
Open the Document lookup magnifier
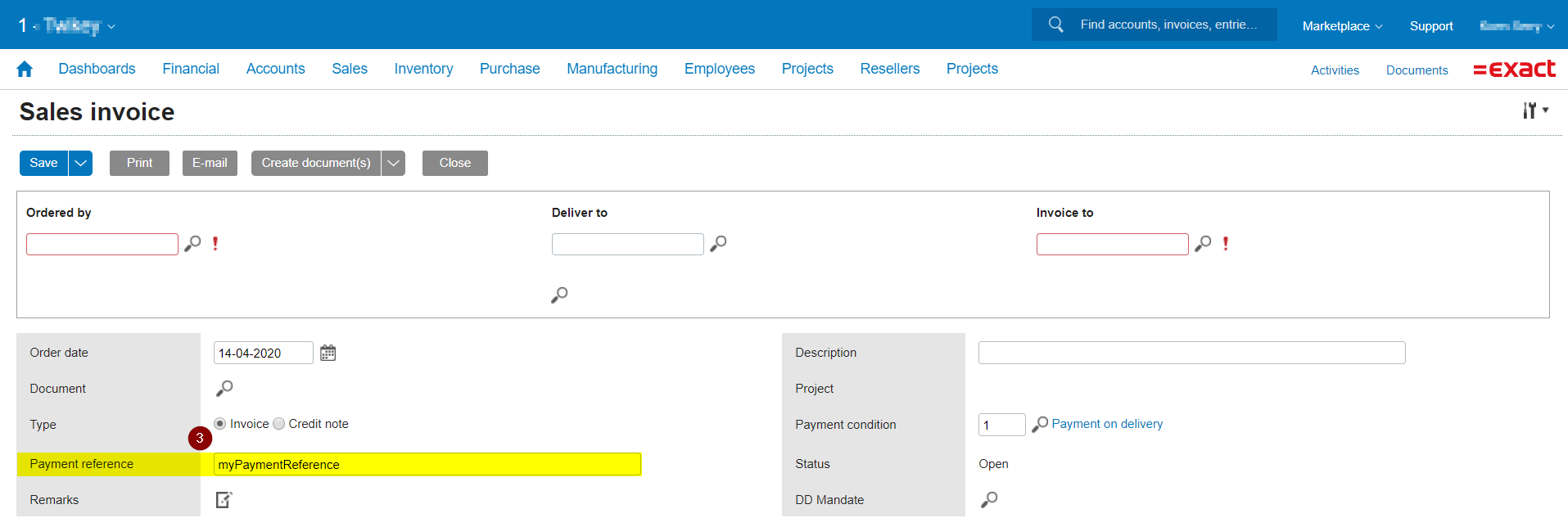pyautogui.click(x=224, y=388)
